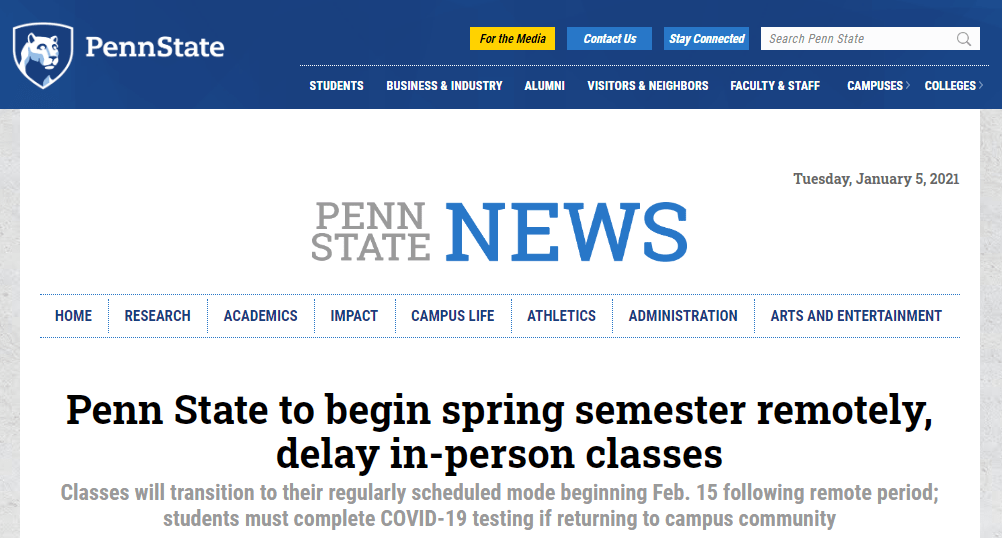
Task: Click the search magnifier icon
Action: [964, 39]
